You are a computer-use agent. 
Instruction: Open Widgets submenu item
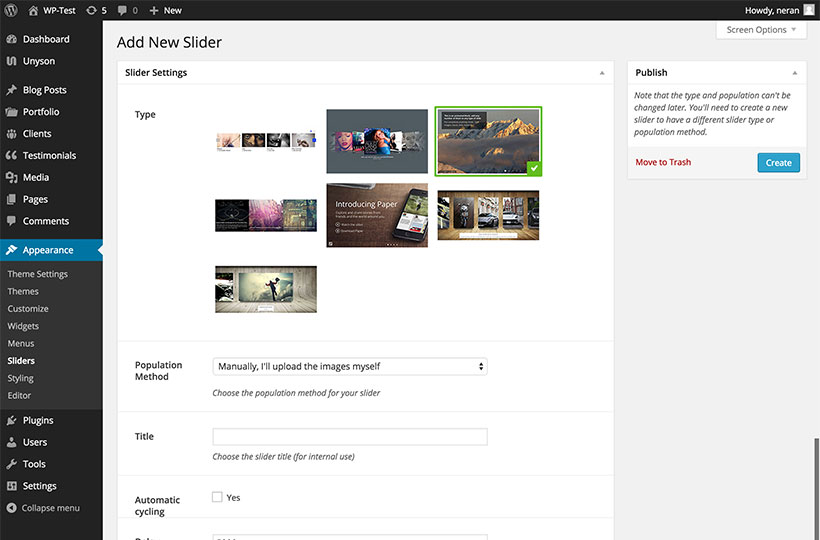point(23,326)
